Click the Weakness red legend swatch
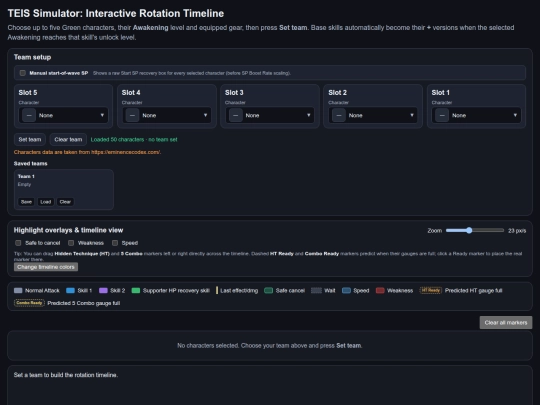Screen dimensions: 540x405 (380, 290)
